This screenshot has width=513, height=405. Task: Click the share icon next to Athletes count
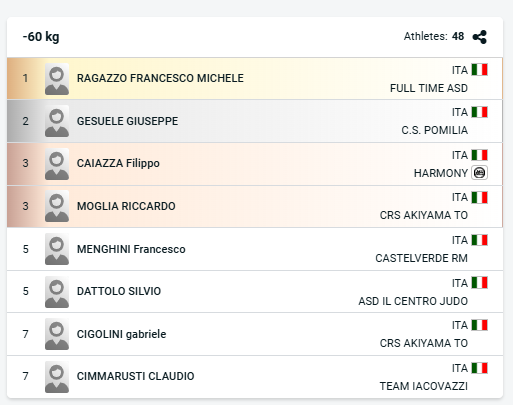480,37
